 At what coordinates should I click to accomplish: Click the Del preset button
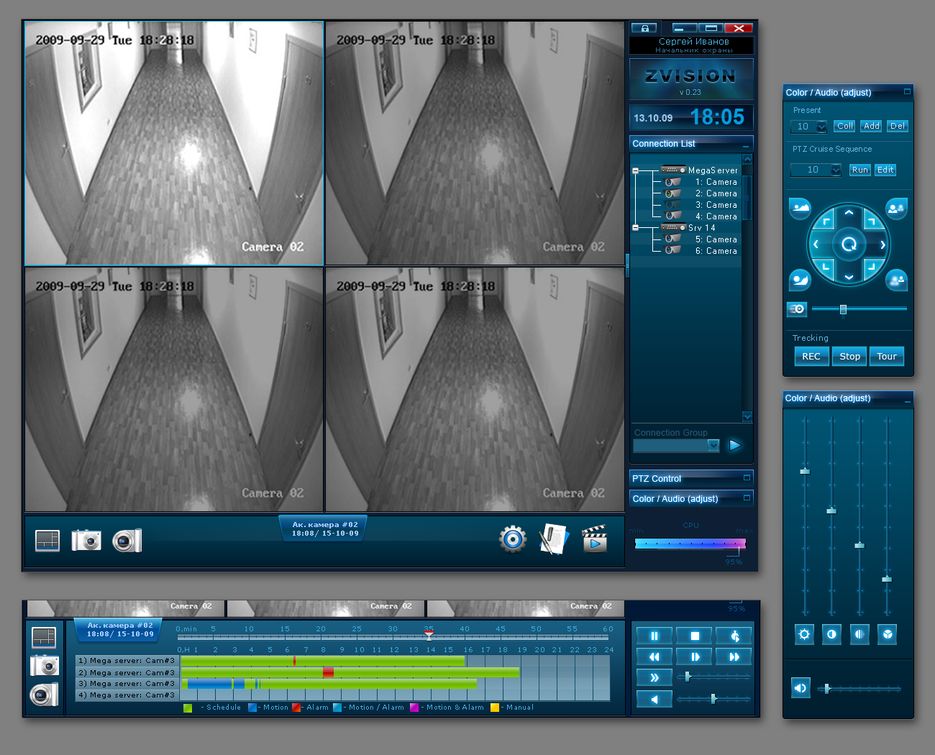[897, 126]
